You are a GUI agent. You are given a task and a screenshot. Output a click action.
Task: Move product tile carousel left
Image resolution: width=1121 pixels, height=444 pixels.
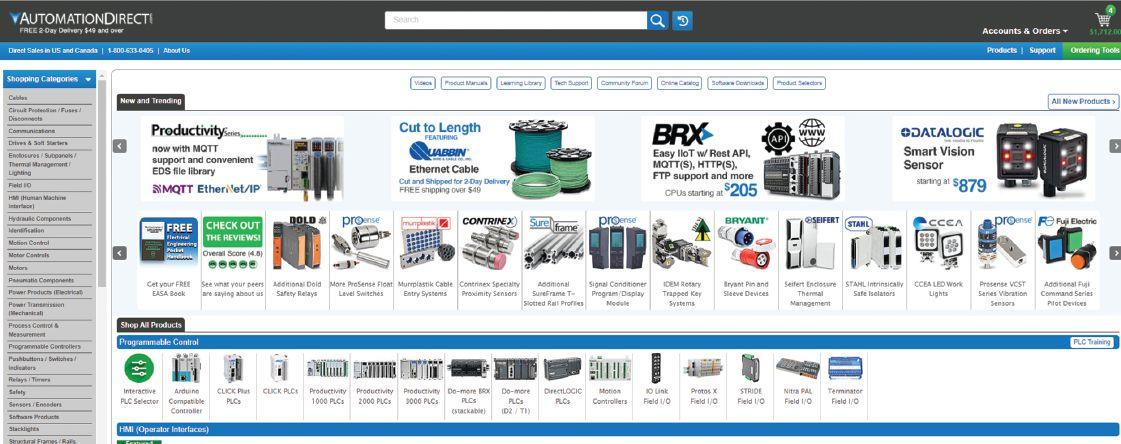[x=120, y=253]
